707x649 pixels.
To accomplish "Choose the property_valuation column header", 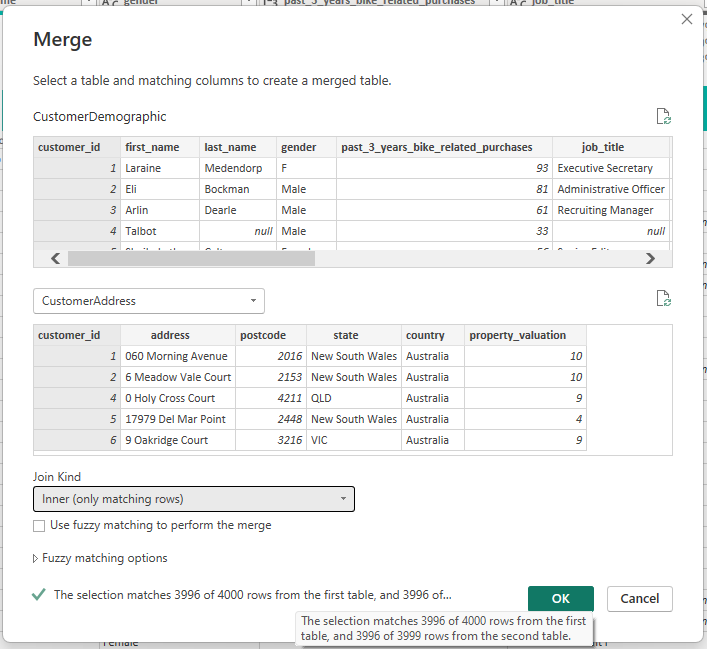I will click(x=518, y=335).
